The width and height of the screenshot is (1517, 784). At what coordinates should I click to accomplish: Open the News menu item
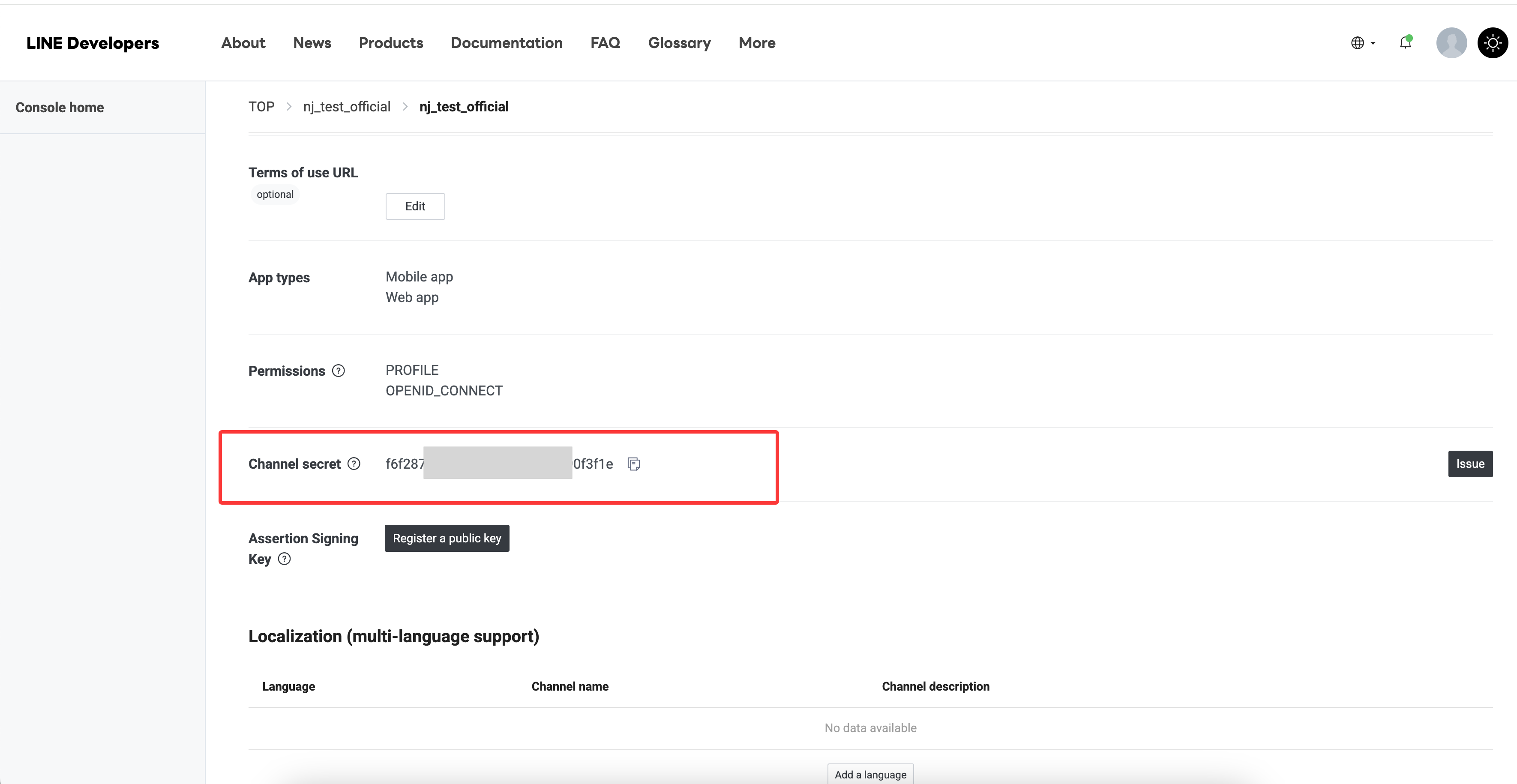[312, 43]
